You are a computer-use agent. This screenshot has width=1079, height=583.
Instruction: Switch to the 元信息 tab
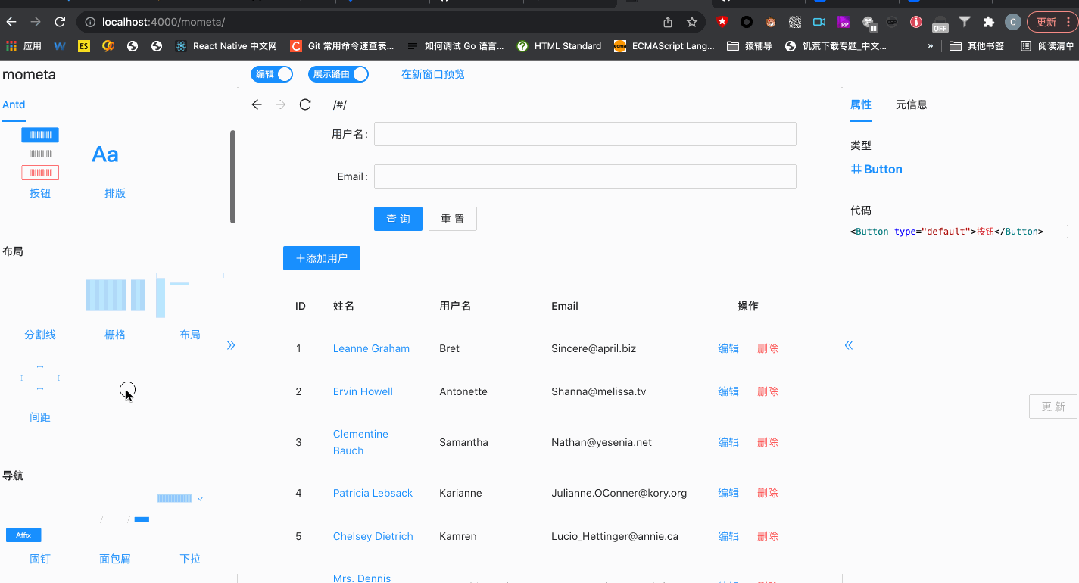[911, 104]
